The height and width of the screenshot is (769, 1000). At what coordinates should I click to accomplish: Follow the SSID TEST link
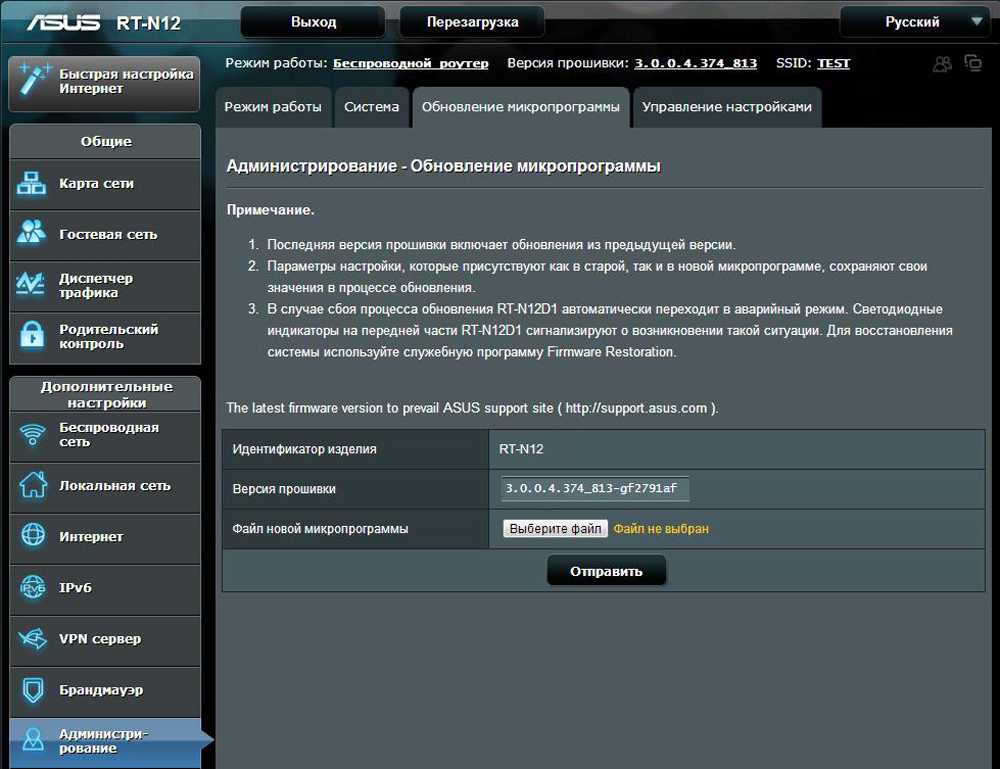pyautogui.click(x=834, y=63)
